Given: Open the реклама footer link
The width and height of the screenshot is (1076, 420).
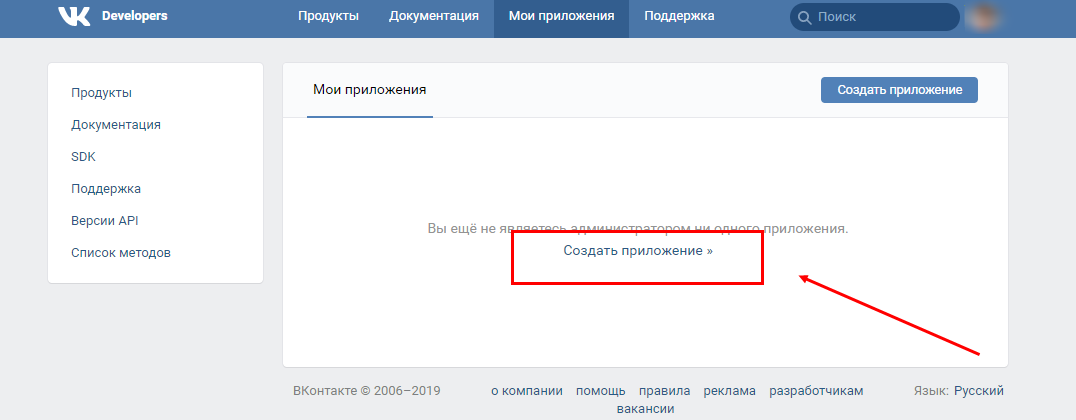Looking at the screenshot, I should (729, 391).
